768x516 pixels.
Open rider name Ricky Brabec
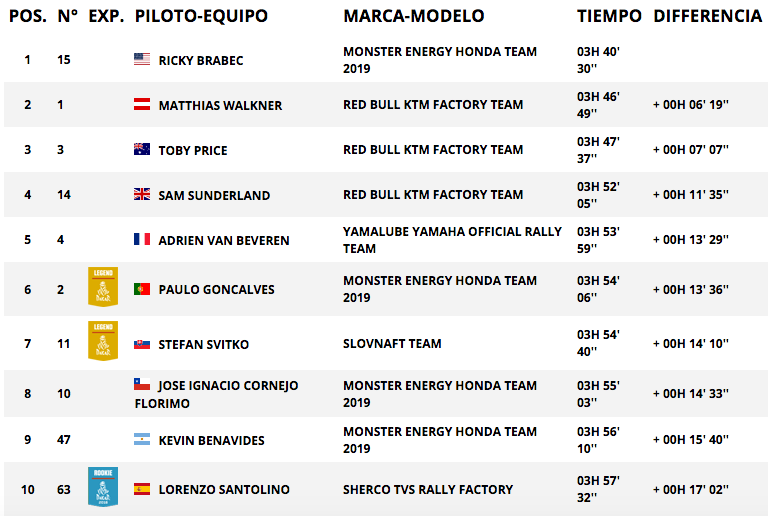[x=201, y=60]
